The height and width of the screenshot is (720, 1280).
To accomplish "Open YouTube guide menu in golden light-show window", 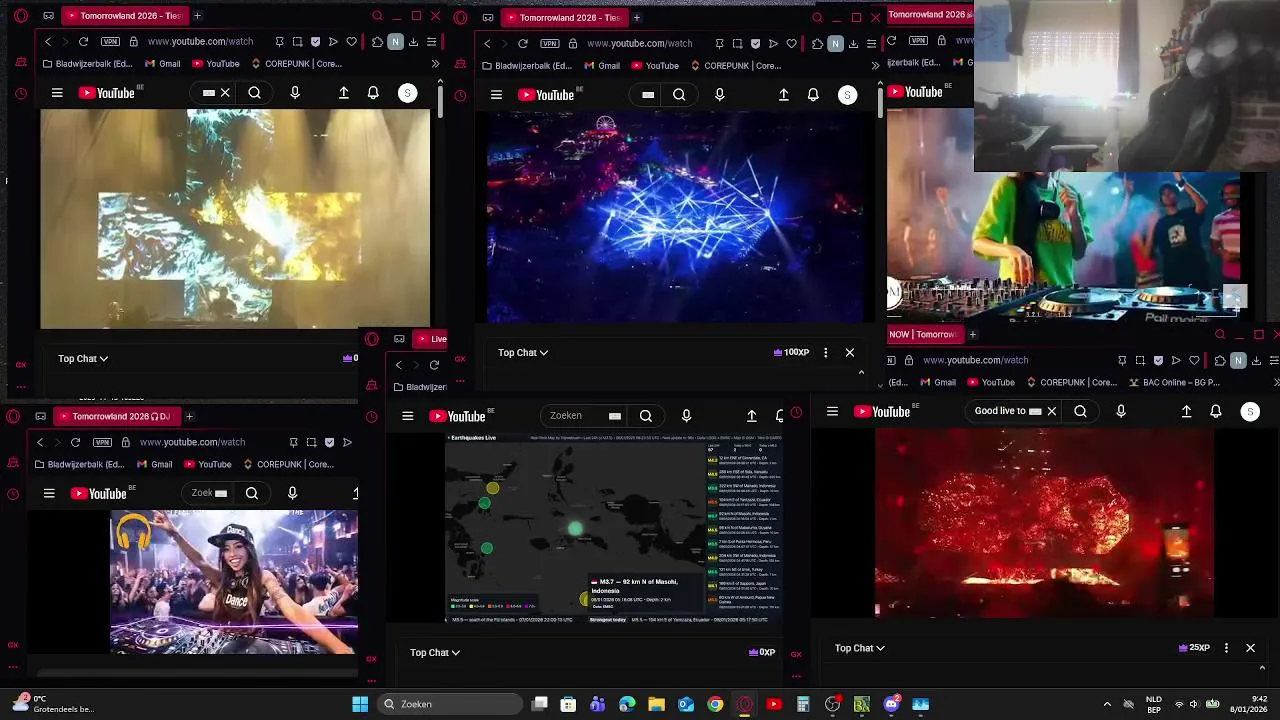I will point(57,93).
